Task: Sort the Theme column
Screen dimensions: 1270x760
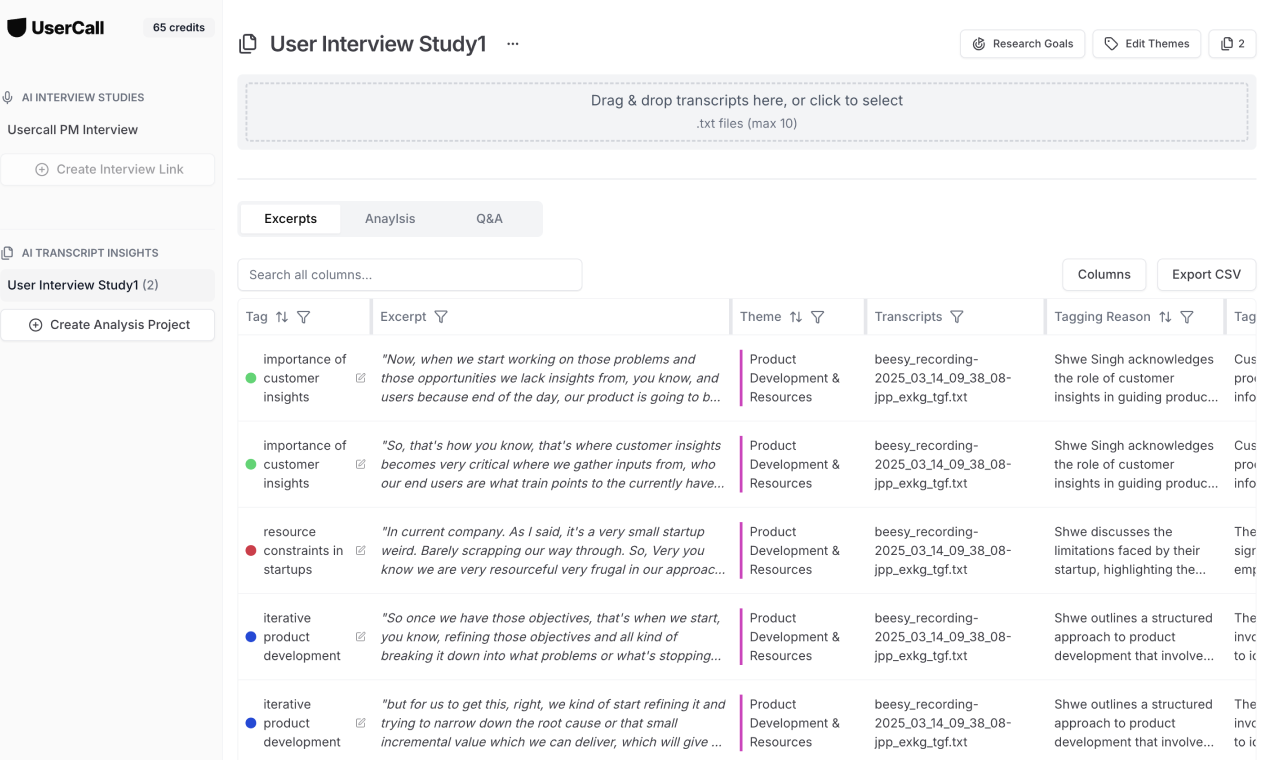Action: point(796,317)
